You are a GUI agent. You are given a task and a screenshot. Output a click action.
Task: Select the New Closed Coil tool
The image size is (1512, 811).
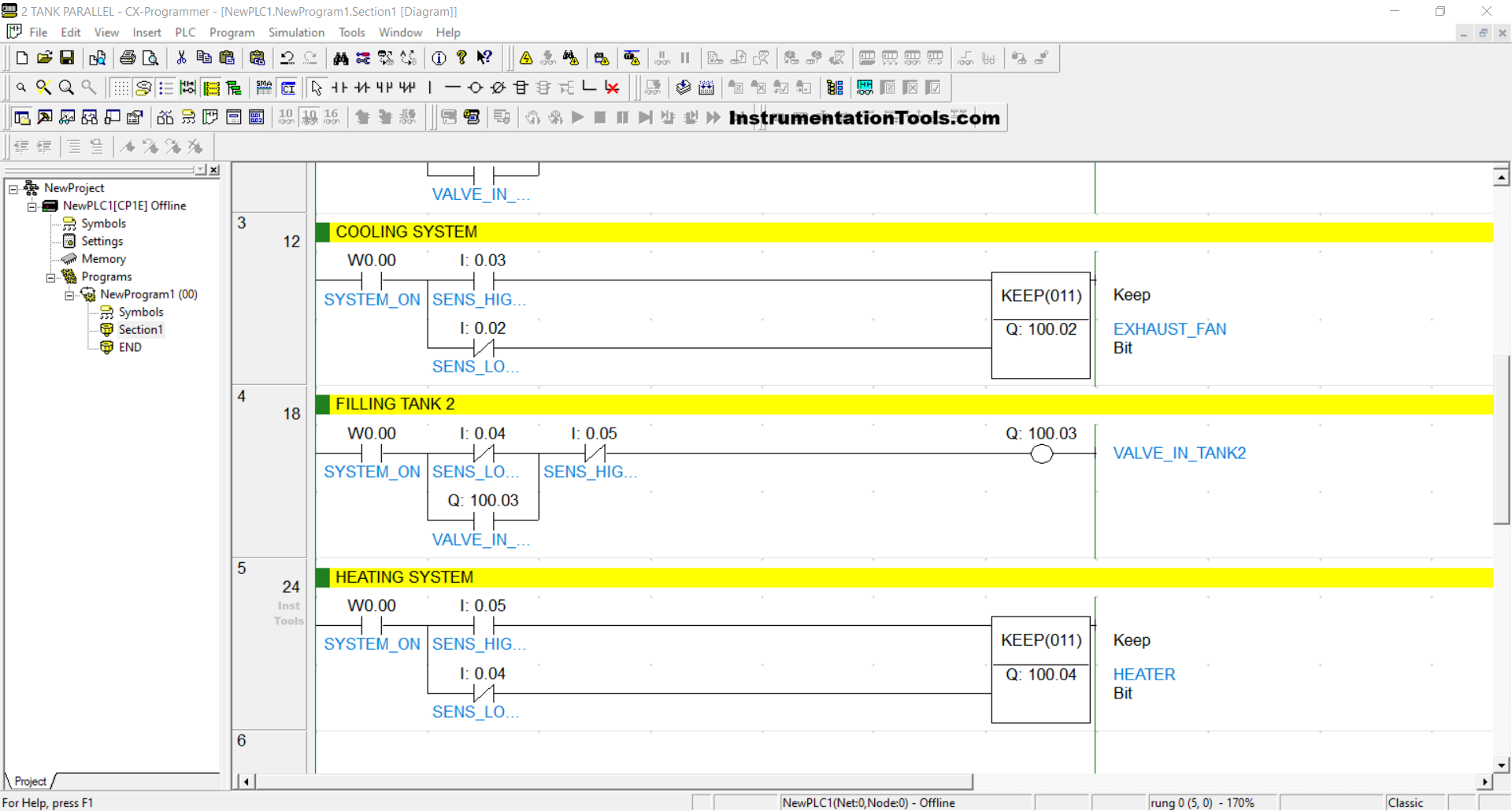(498, 87)
